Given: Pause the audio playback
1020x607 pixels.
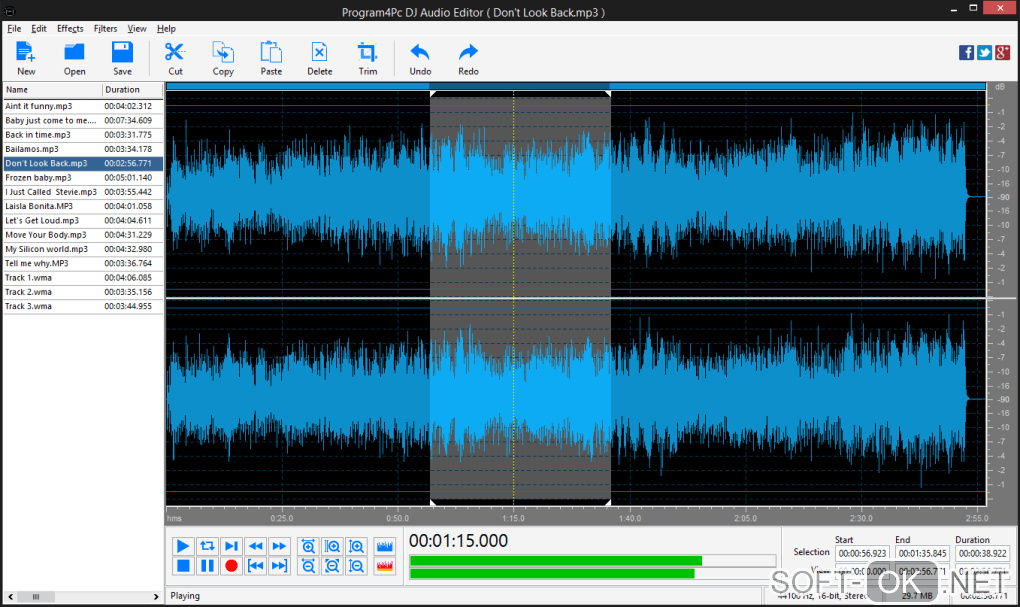Looking at the screenshot, I should [x=207, y=566].
